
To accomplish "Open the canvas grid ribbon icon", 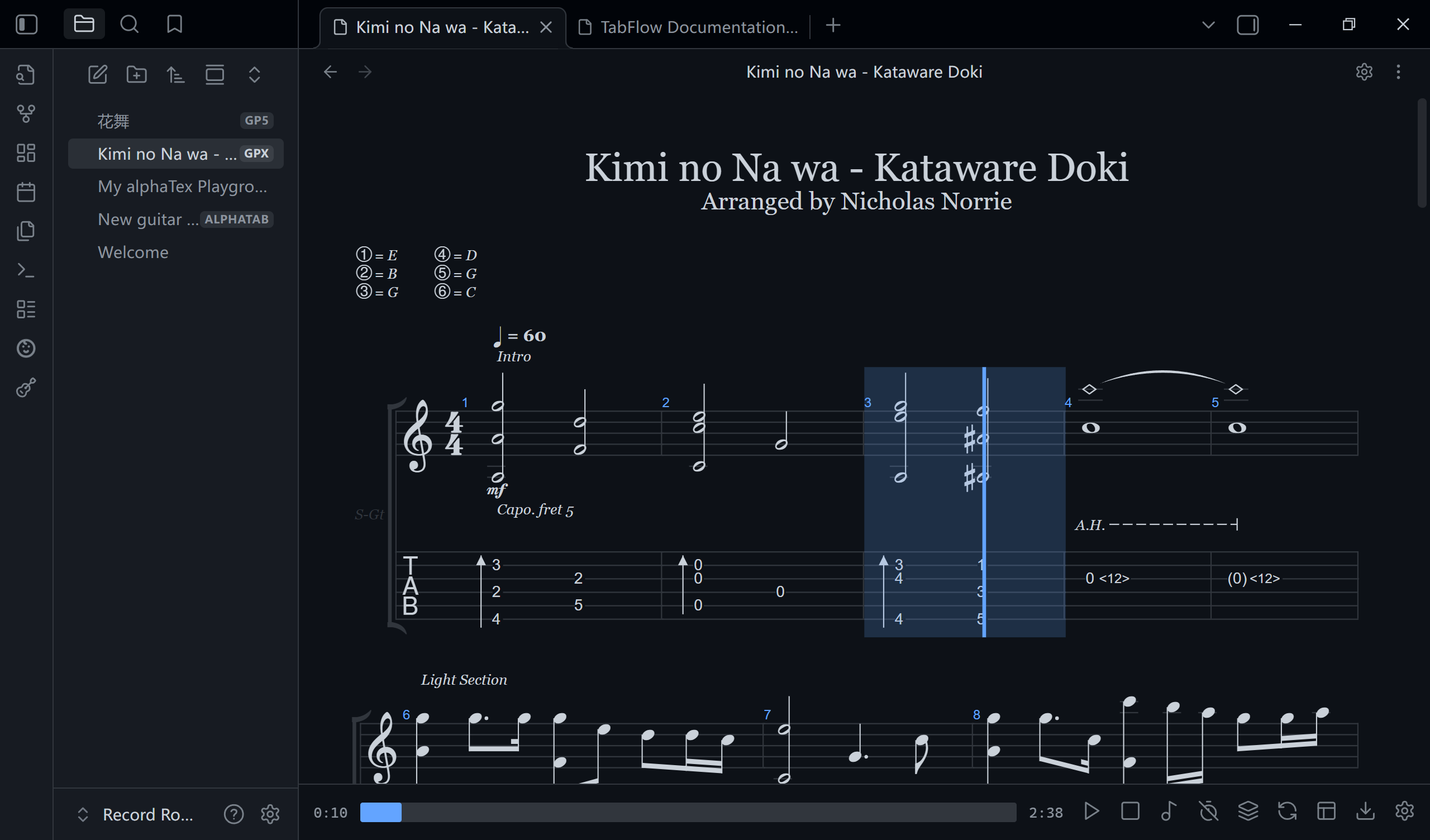I will 26,152.
